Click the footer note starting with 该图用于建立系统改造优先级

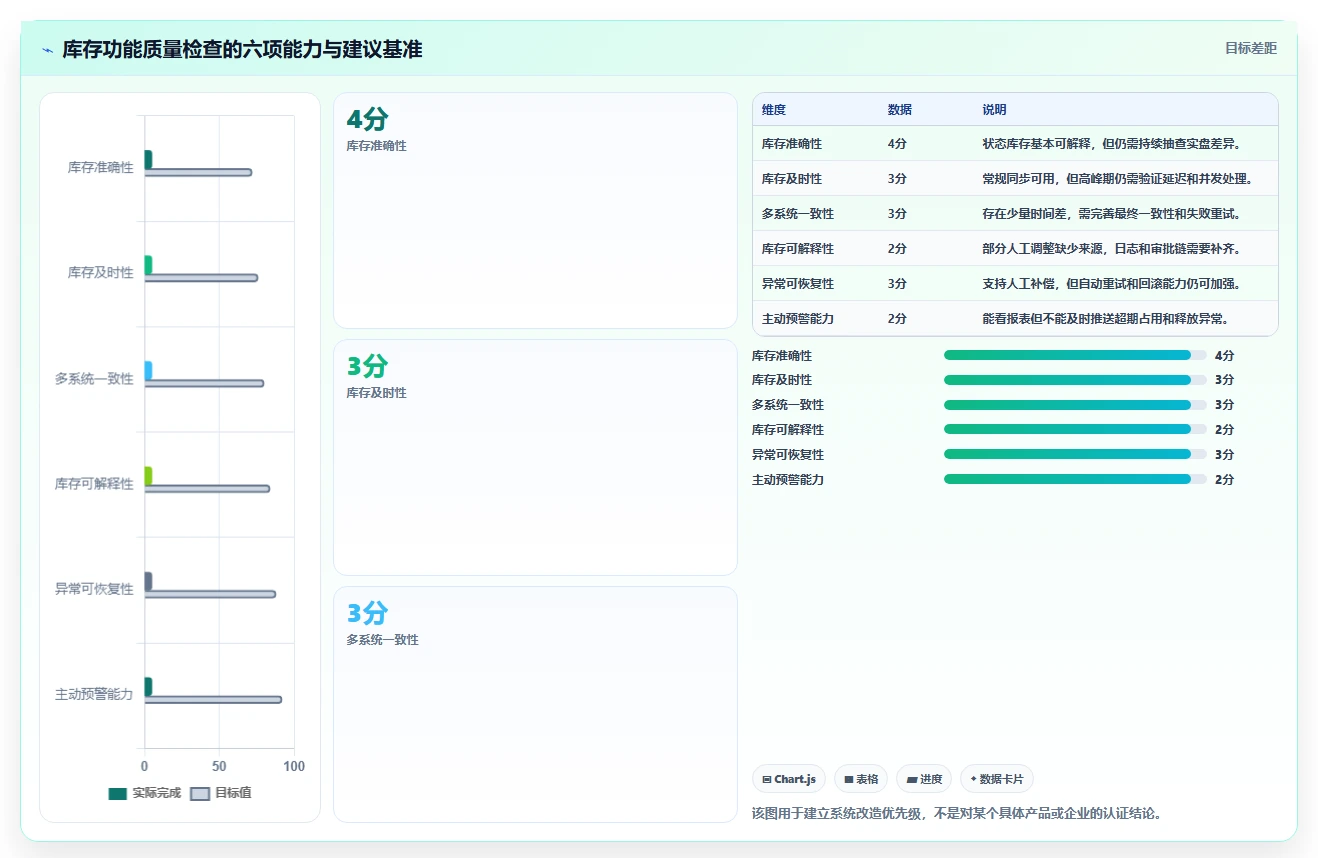point(957,813)
